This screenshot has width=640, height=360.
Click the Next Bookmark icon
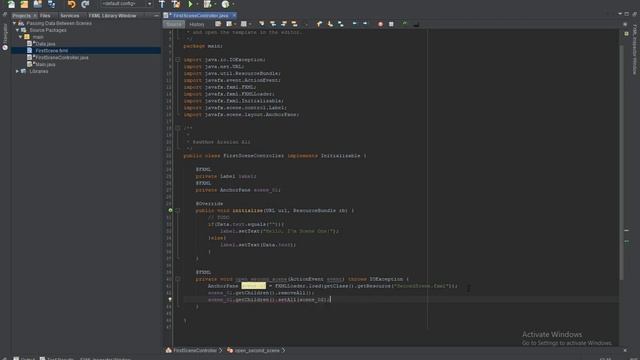click(330, 24)
